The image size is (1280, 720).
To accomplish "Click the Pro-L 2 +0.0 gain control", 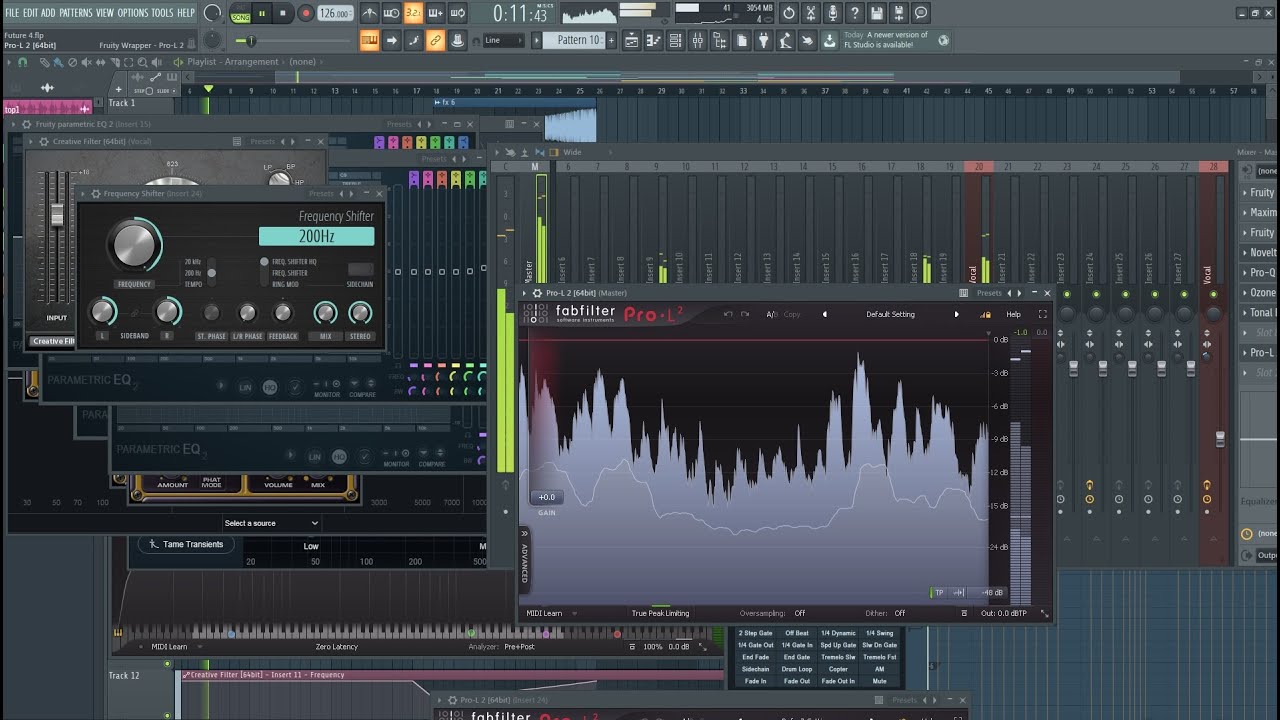I will (547, 497).
